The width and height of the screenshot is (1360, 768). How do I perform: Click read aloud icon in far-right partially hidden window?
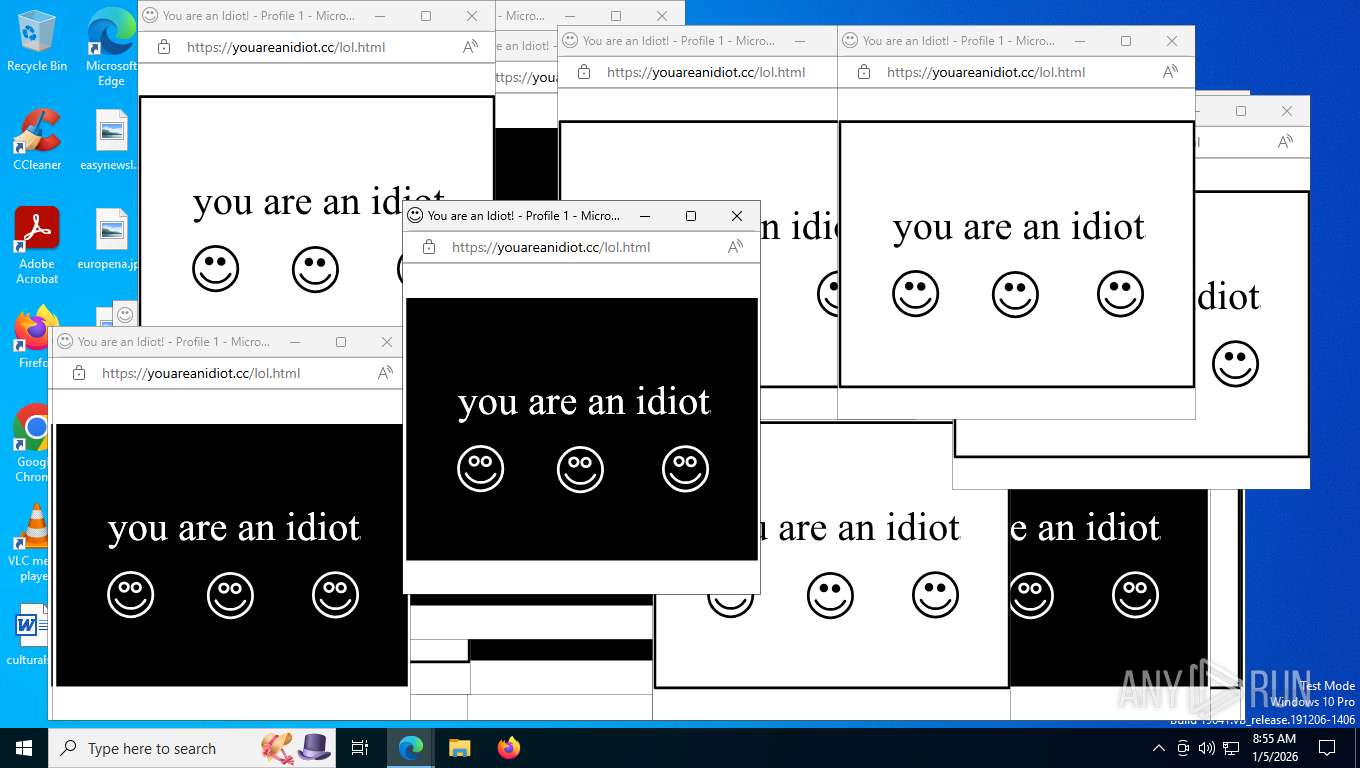1286,142
